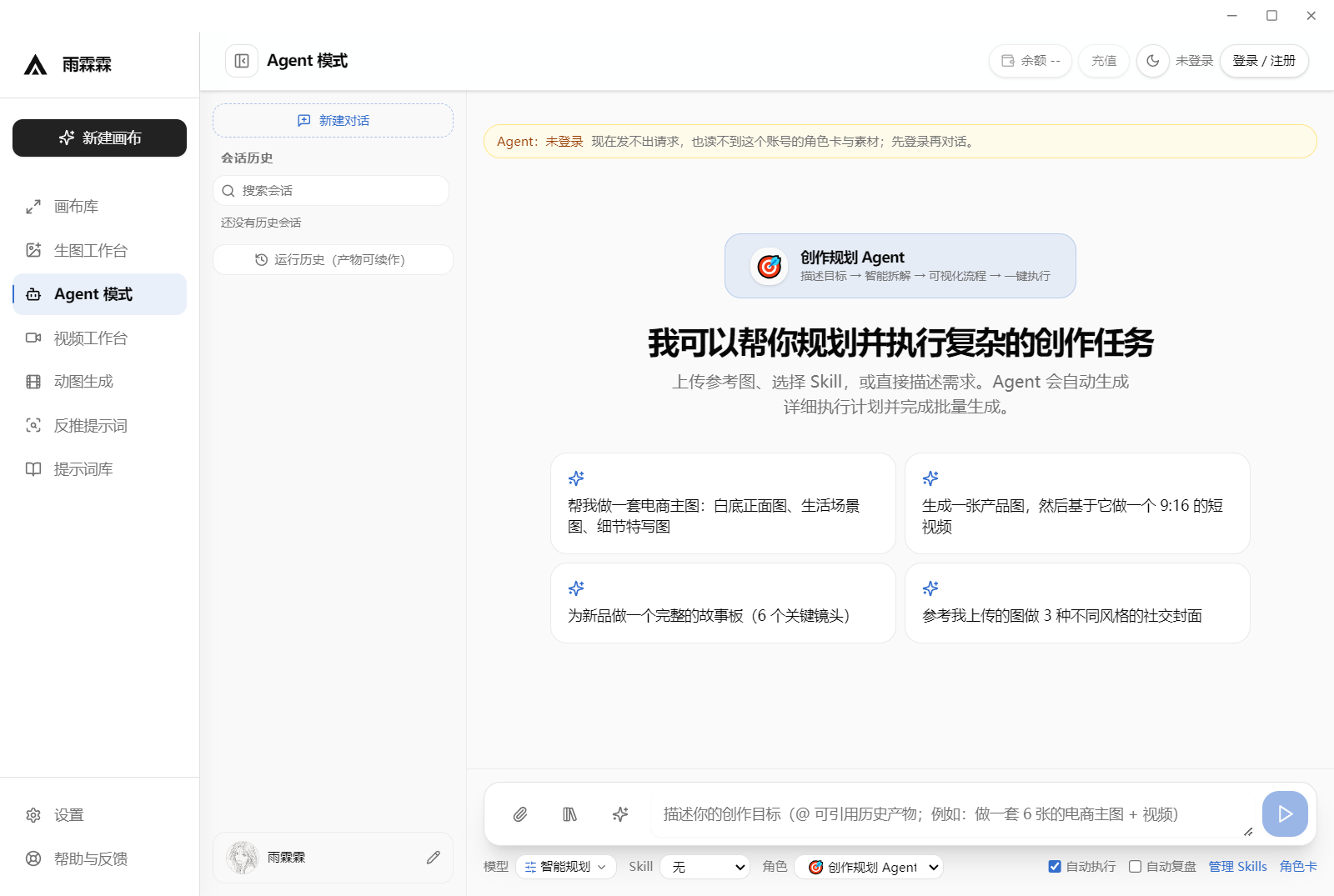
Task: Start a 新建对话
Action: click(x=333, y=120)
